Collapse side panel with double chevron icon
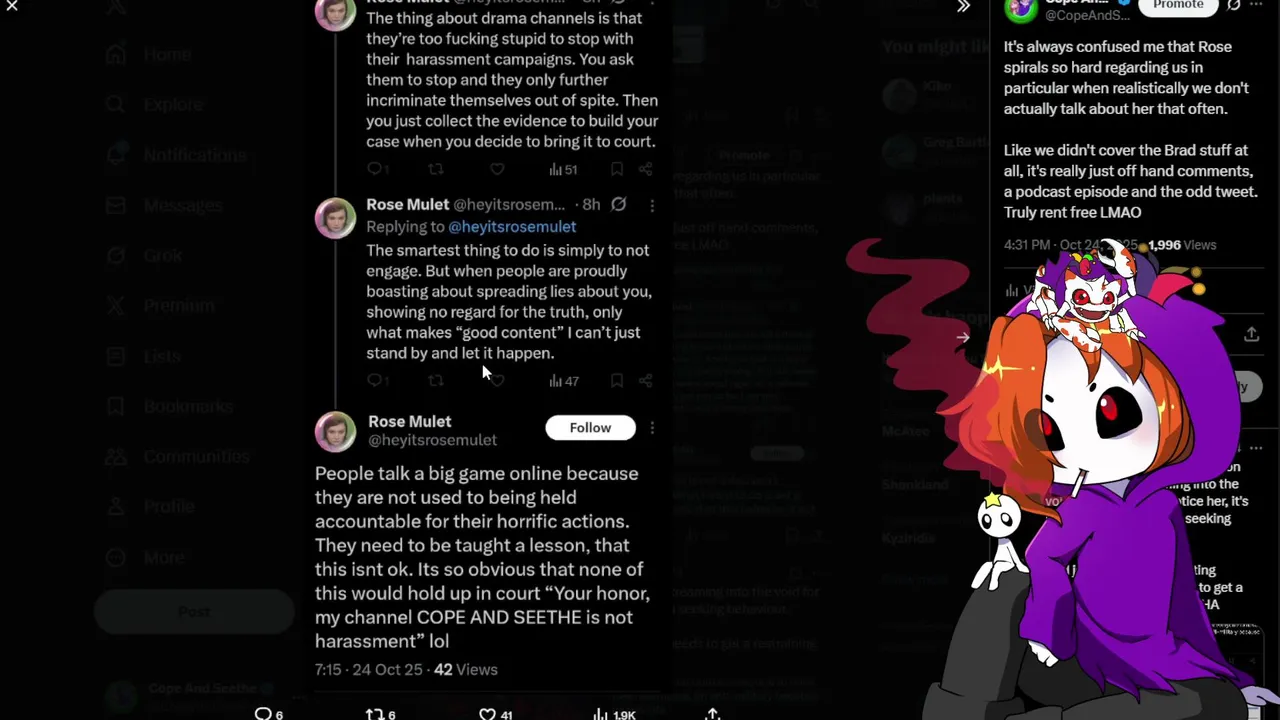This screenshot has height=720, width=1280. pyautogui.click(x=963, y=7)
